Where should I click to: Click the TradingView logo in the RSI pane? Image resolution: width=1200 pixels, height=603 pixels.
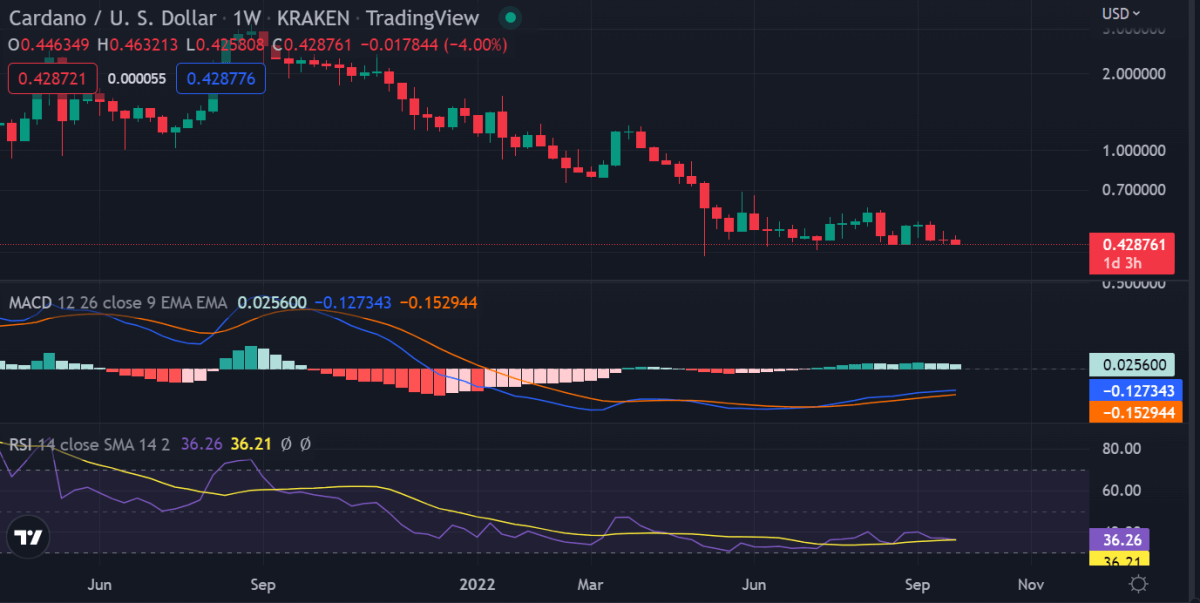29,537
